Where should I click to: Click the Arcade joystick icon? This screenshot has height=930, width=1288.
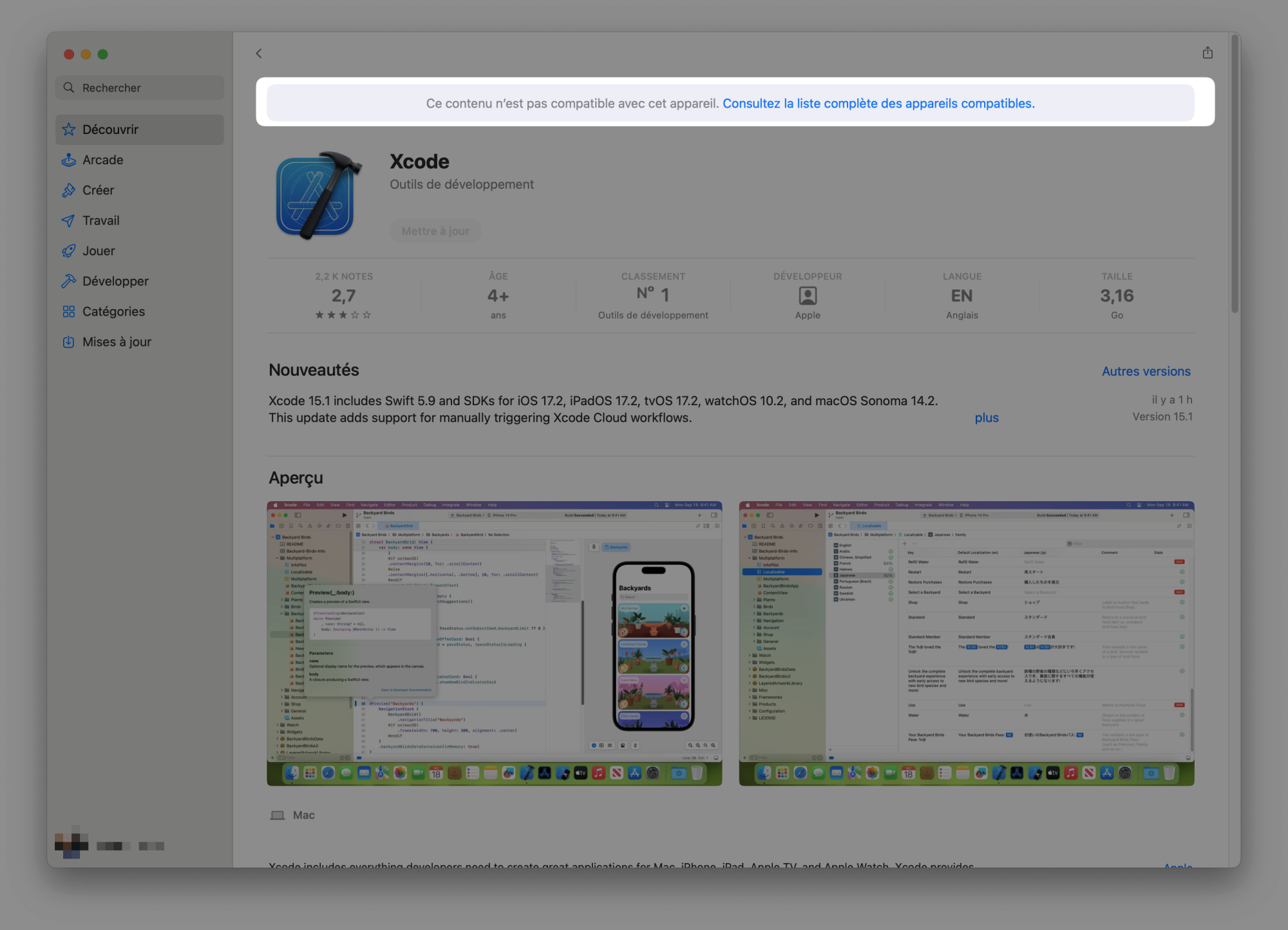(69, 160)
